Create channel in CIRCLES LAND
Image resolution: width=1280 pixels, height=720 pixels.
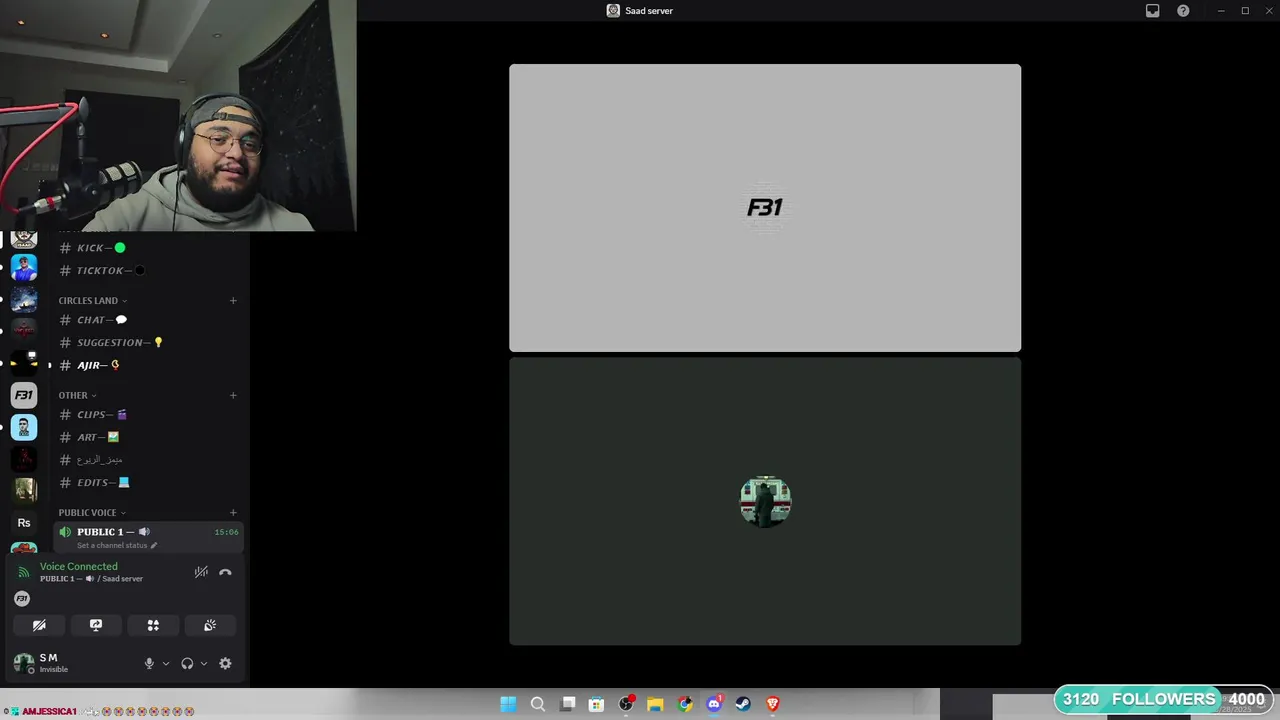tap(233, 300)
